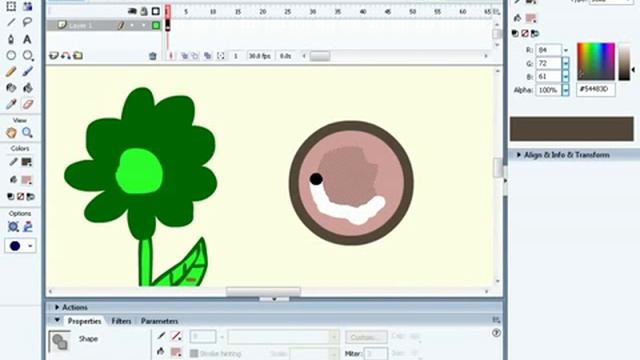Insert a layer folder
Viewport: 640px width, 360px height.
pos(78,56)
